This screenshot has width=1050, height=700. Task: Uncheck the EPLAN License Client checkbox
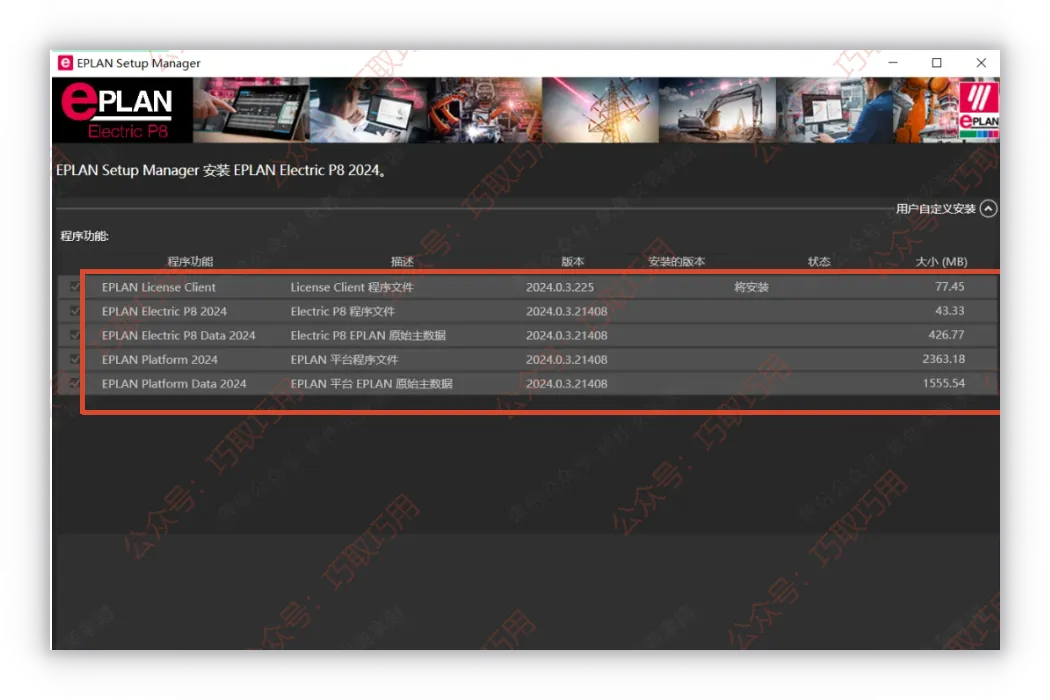coord(74,287)
